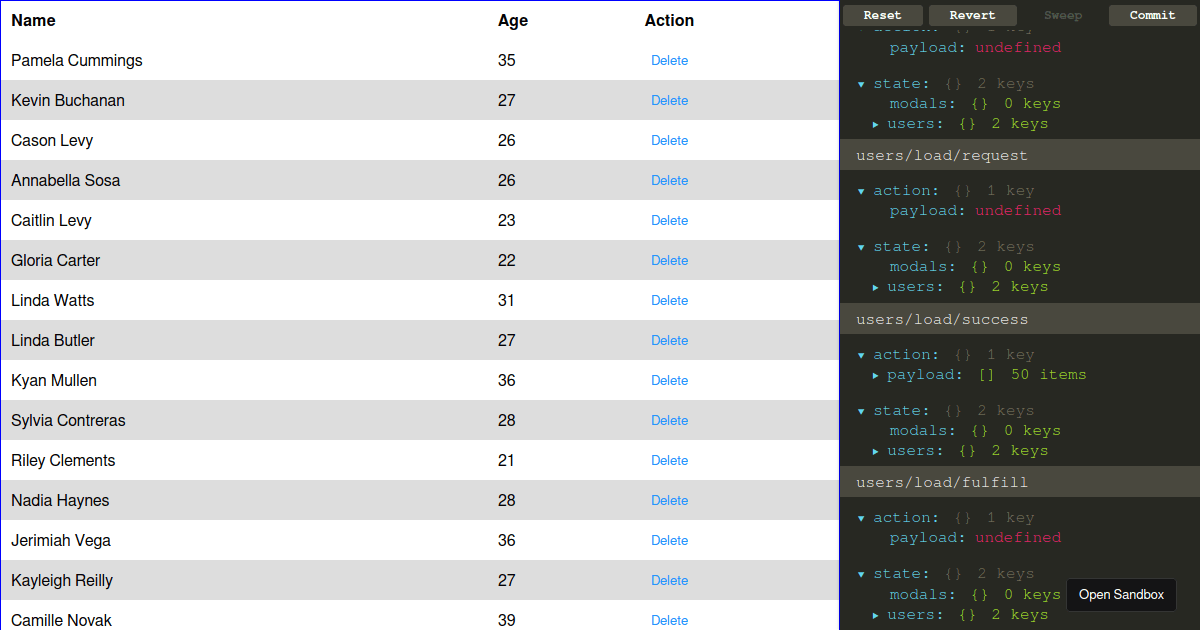Click the Age column header
1200x630 pixels.
tap(513, 21)
